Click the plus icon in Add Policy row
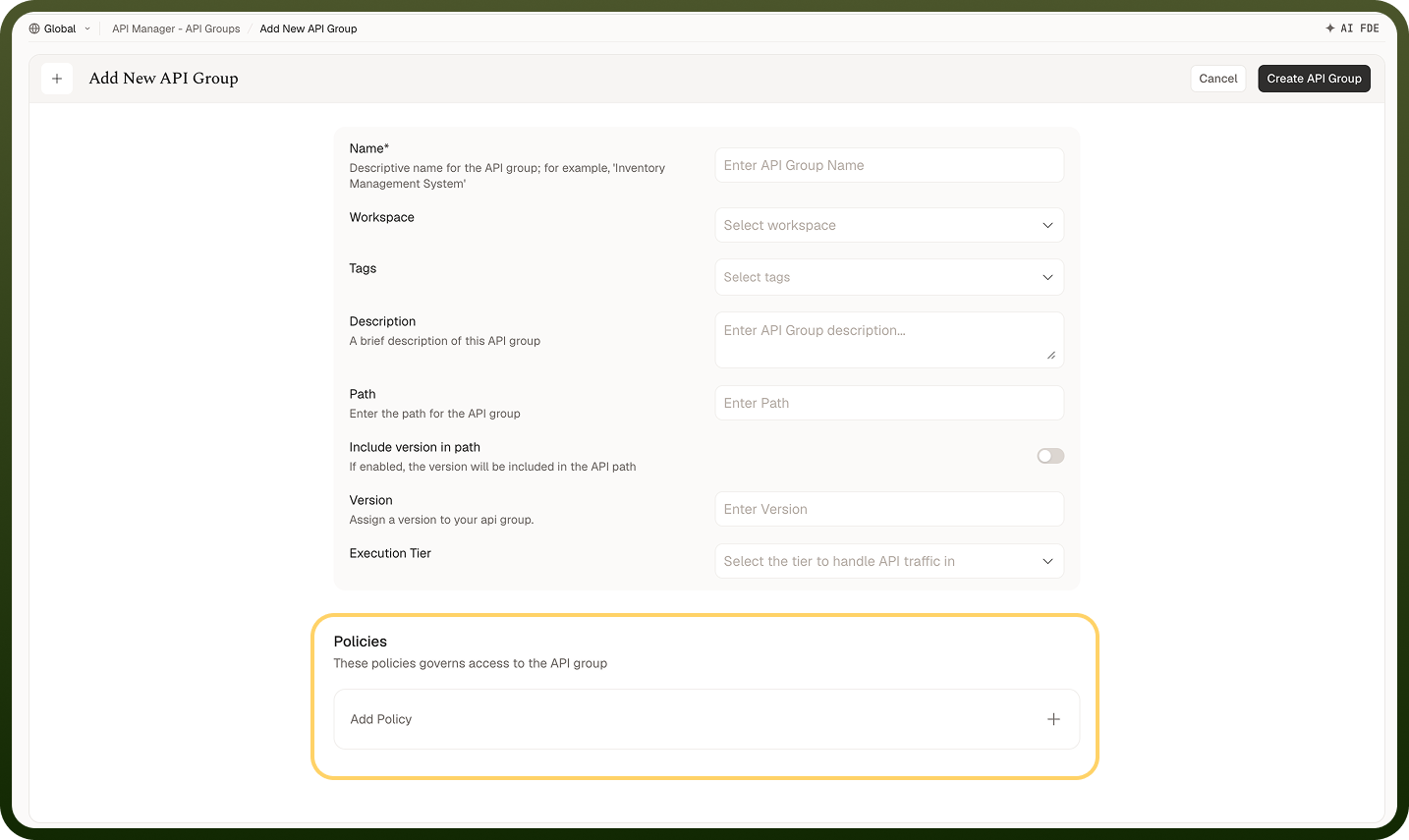The width and height of the screenshot is (1409, 840). 1053,719
